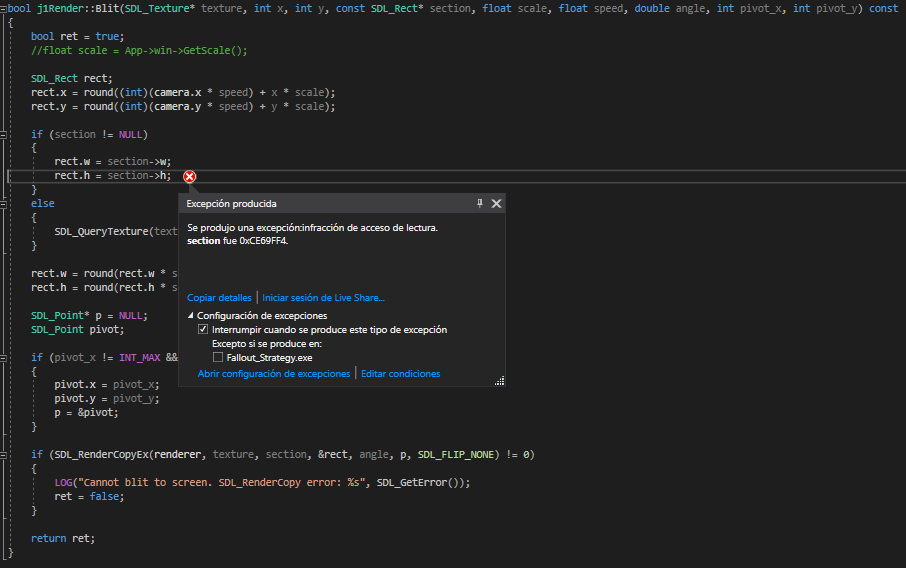
Task: Click 'SDL_Point* p = NULL;' line
Action: click(90, 315)
